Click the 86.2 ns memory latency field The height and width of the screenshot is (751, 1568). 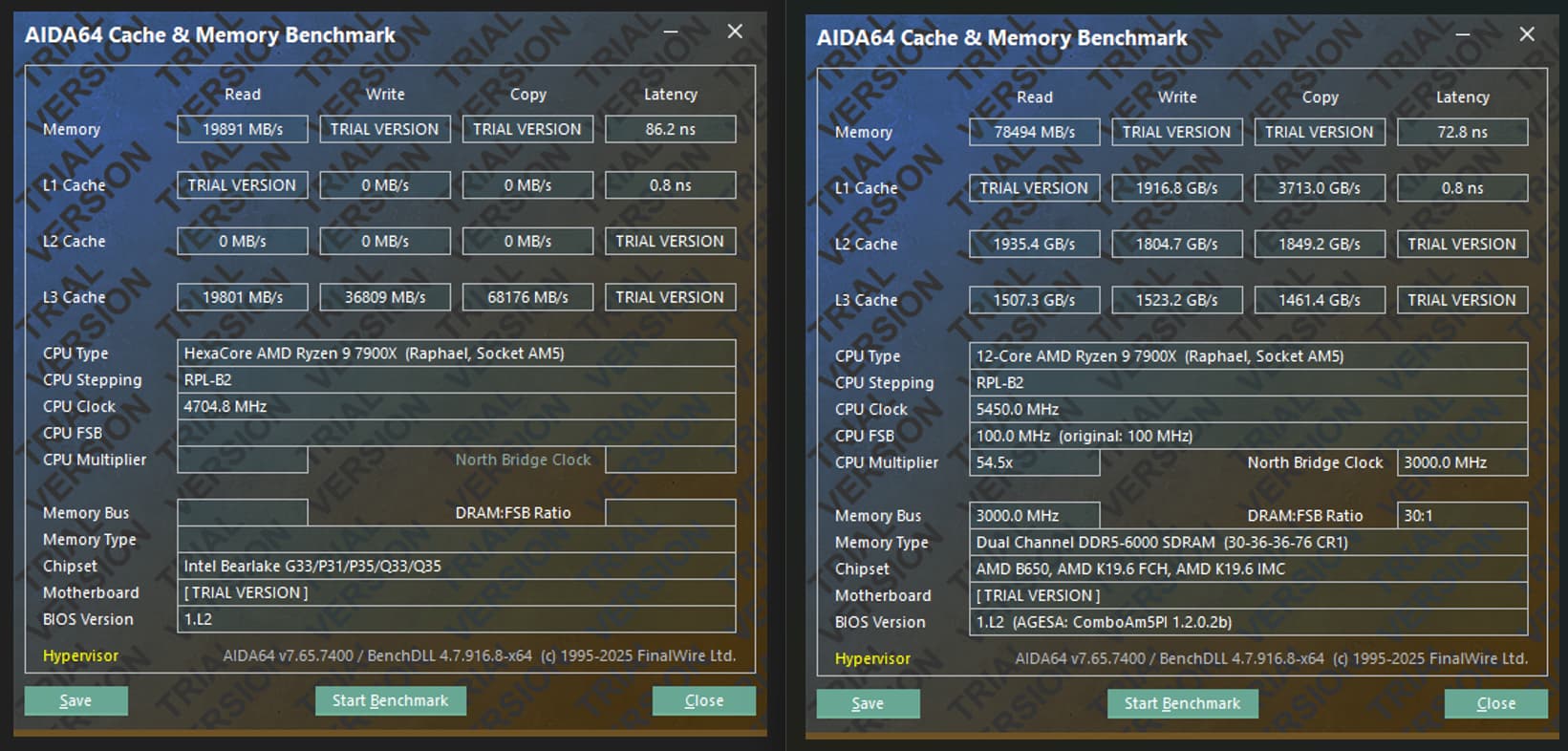(670, 129)
